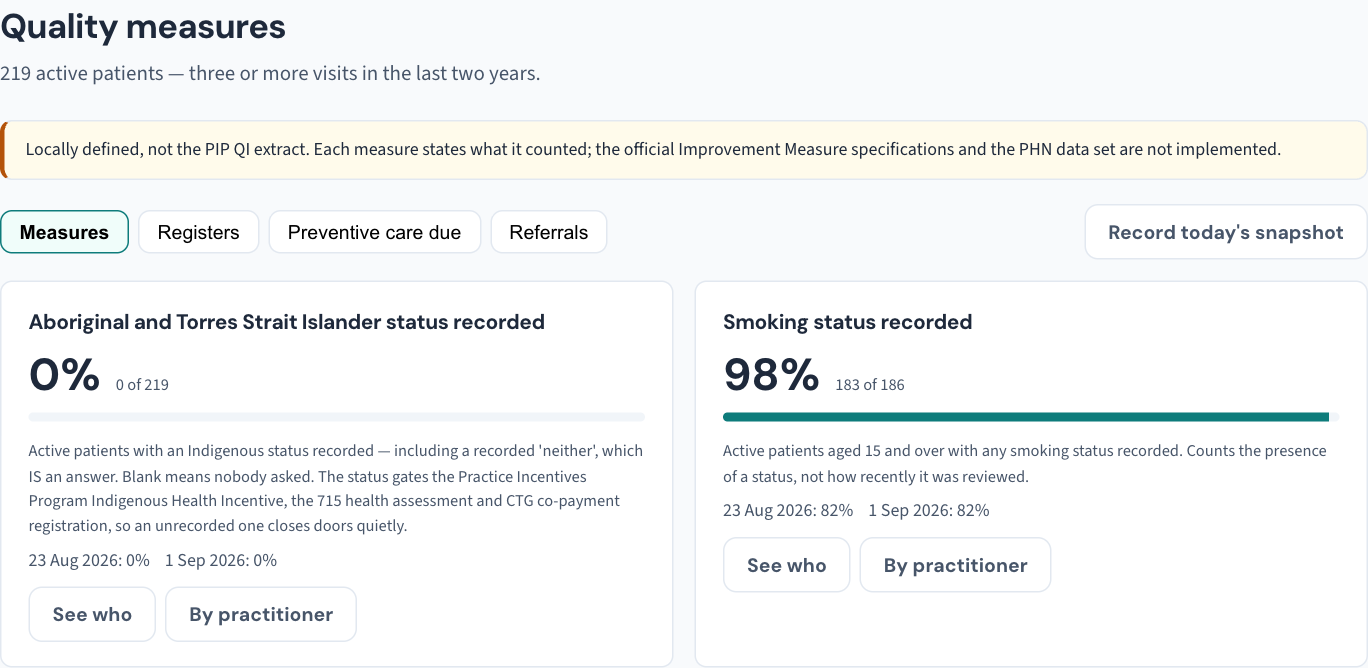This screenshot has width=1368, height=668.
Task: Click the Indigenous status 0% progress bar
Action: coord(337,417)
